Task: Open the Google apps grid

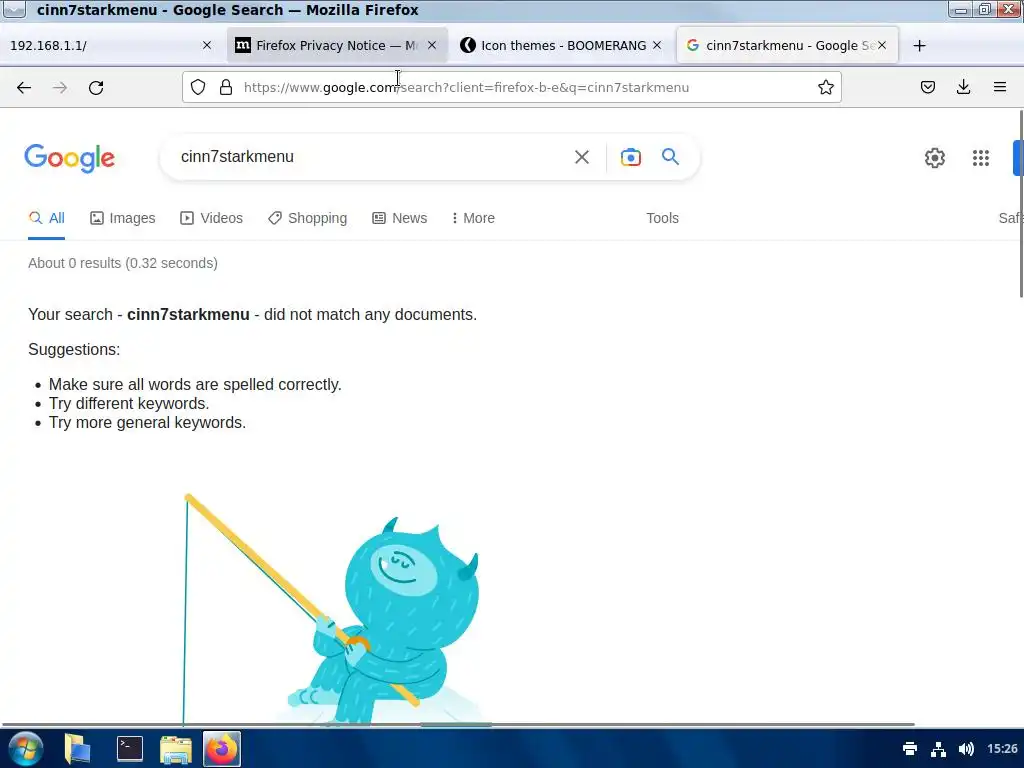Action: pos(981,157)
